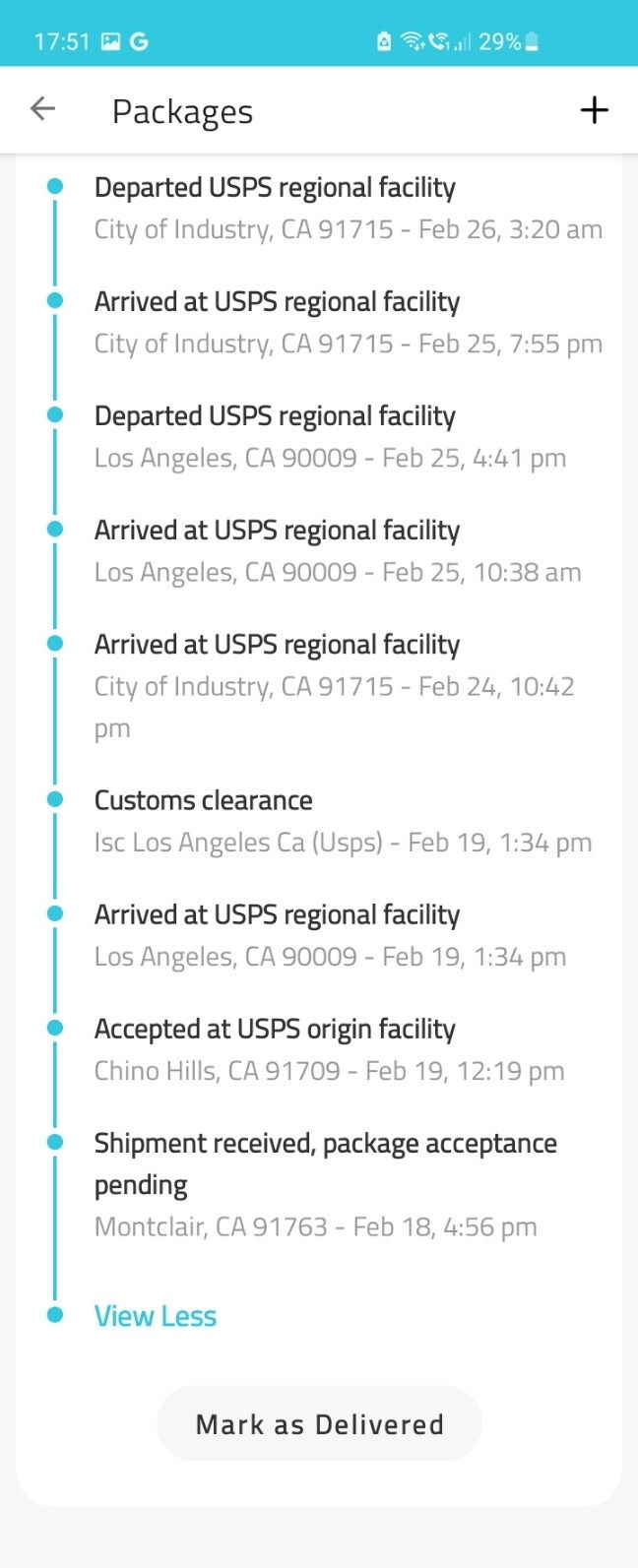Collapse tracking history with View Less
The image size is (638, 1568).
(156, 1316)
